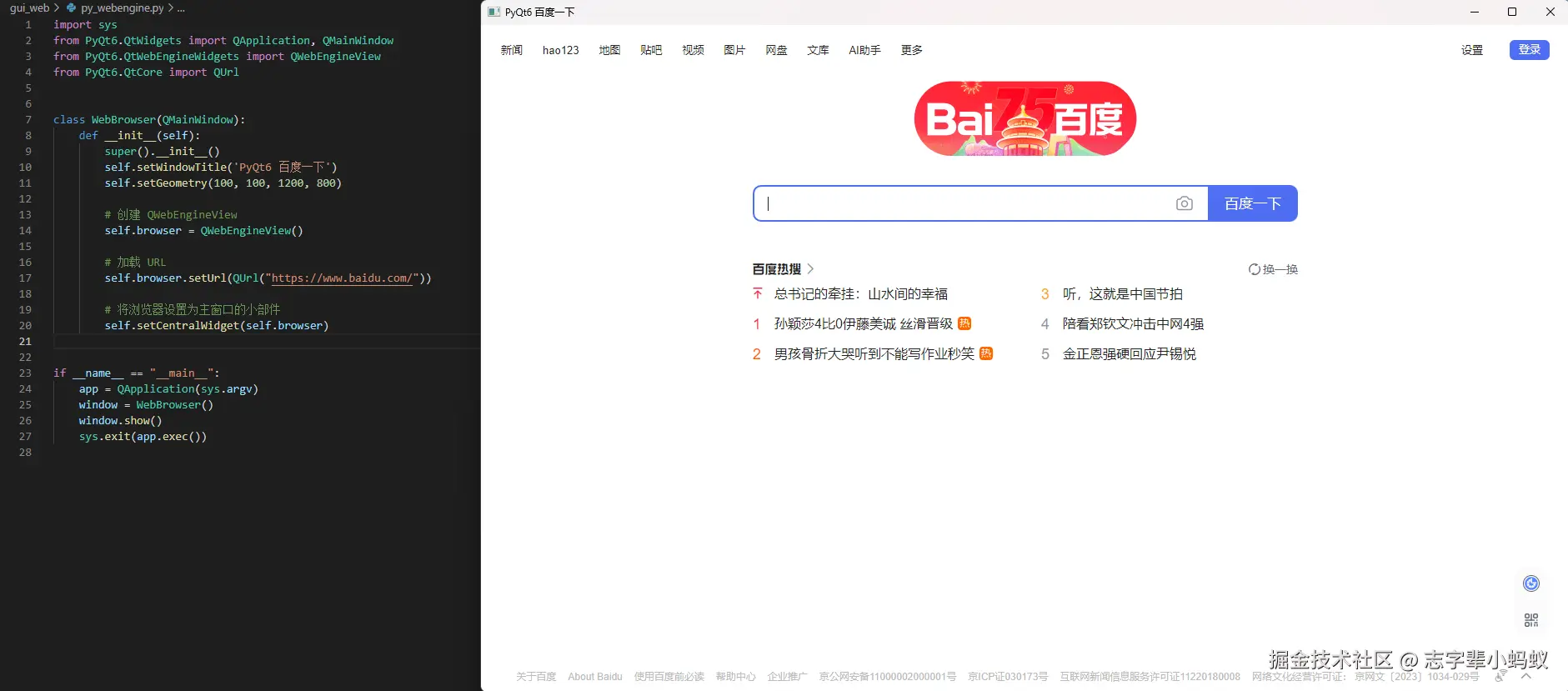Click the accessibility wheelchair icon in footer
This screenshot has height=691, width=1568.
click(1500, 677)
